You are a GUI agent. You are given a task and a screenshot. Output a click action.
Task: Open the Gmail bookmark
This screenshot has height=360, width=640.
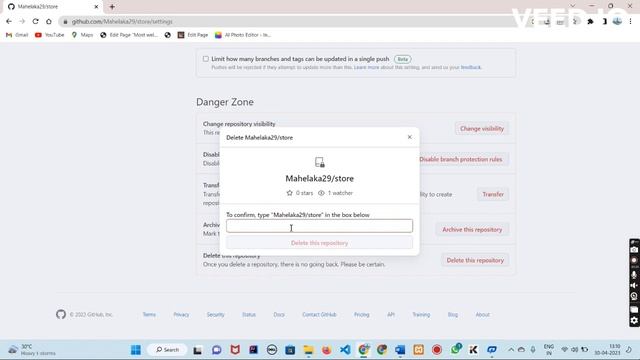pos(17,35)
